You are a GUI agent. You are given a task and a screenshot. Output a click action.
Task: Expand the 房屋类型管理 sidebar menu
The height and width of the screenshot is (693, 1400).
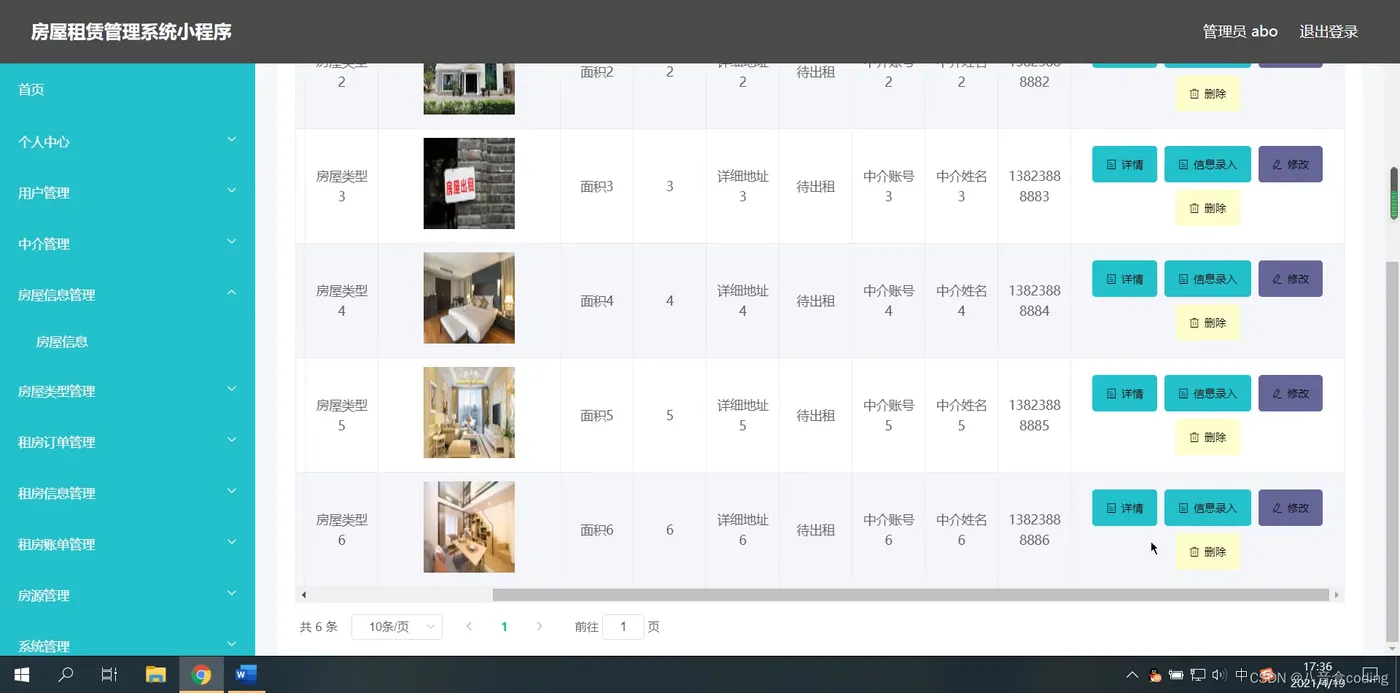127,390
